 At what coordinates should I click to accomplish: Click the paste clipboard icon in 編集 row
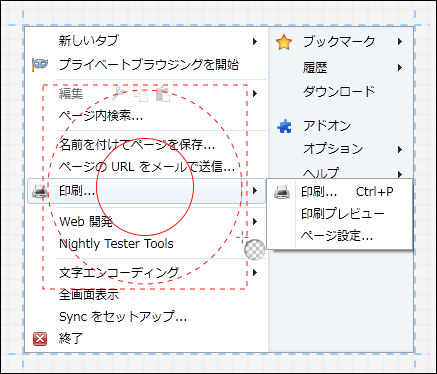[x=163, y=94]
